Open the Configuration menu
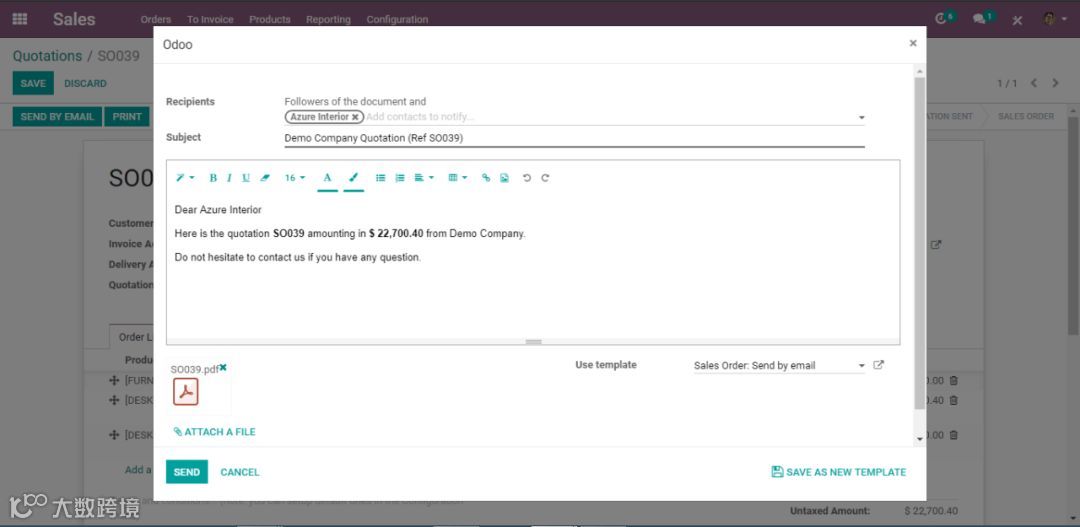This screenshot has width=1080, height=527. 397,19
